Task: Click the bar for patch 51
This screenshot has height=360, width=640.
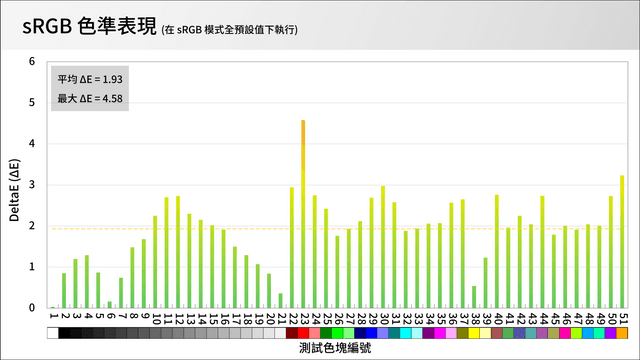Action: [x=622, y=242]
